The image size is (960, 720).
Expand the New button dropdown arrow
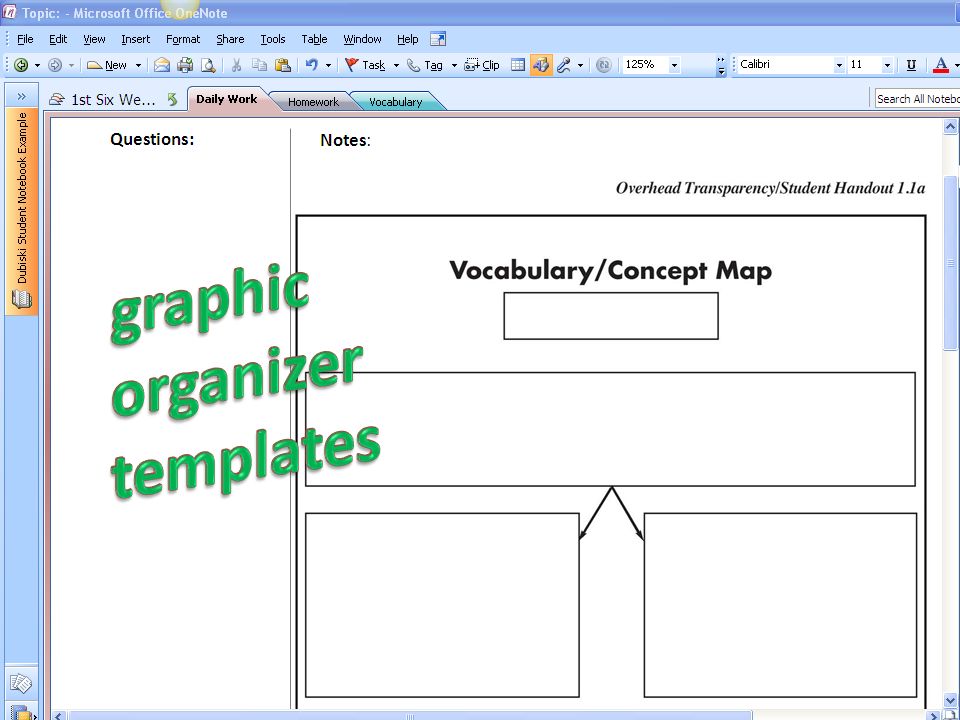pos(138,65)
